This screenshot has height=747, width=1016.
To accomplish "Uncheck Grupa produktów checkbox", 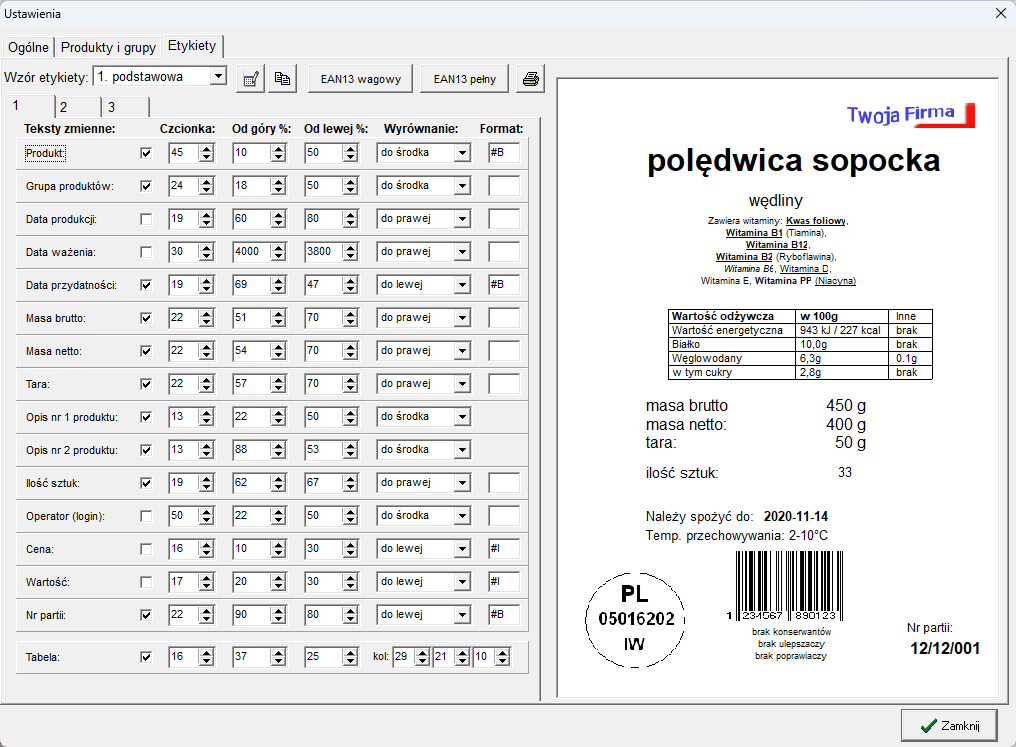I will pyautogui.click(x=146, y=186).
